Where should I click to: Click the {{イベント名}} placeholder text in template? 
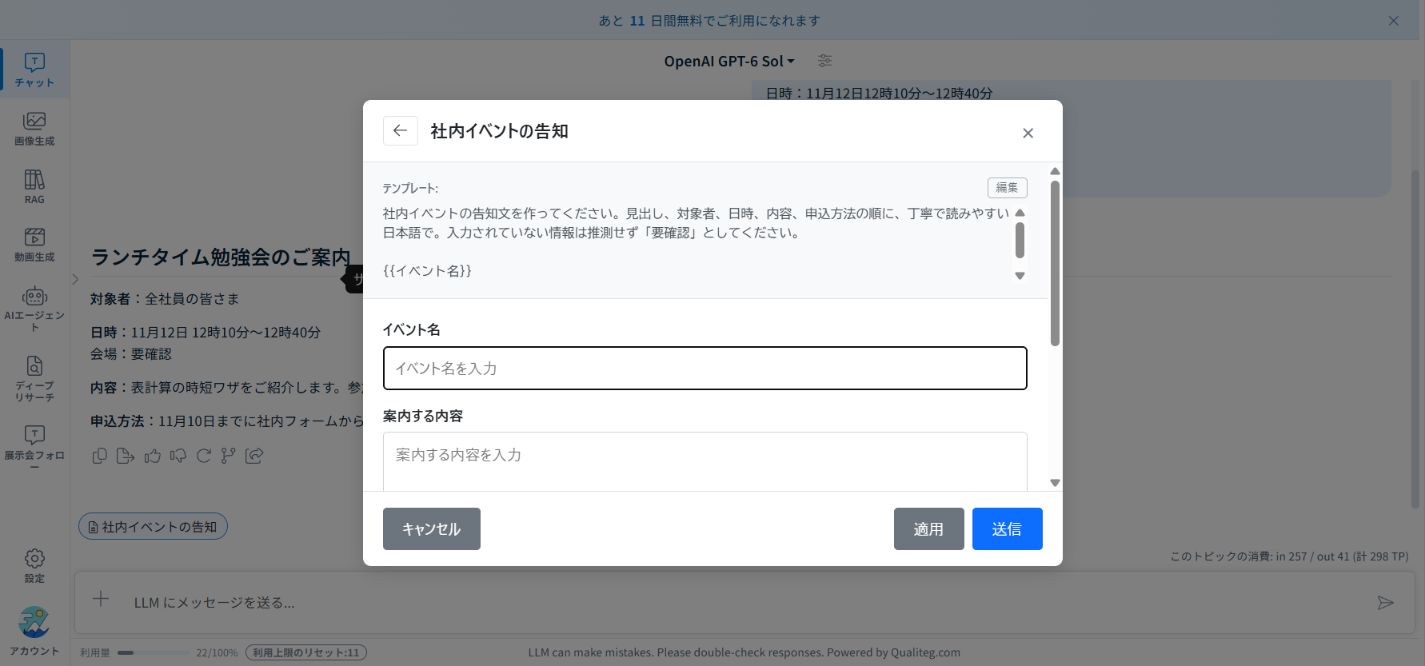click(x=427, y=271)
